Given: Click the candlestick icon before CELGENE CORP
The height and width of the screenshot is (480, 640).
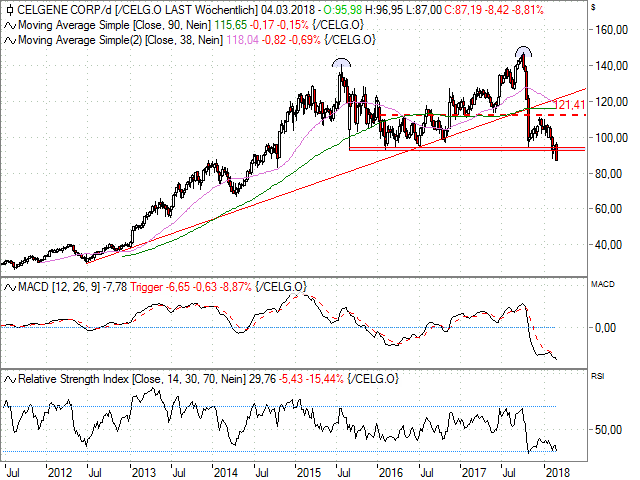Looking at the screenshot, I should pyautogui.click(x=10, y=10).
